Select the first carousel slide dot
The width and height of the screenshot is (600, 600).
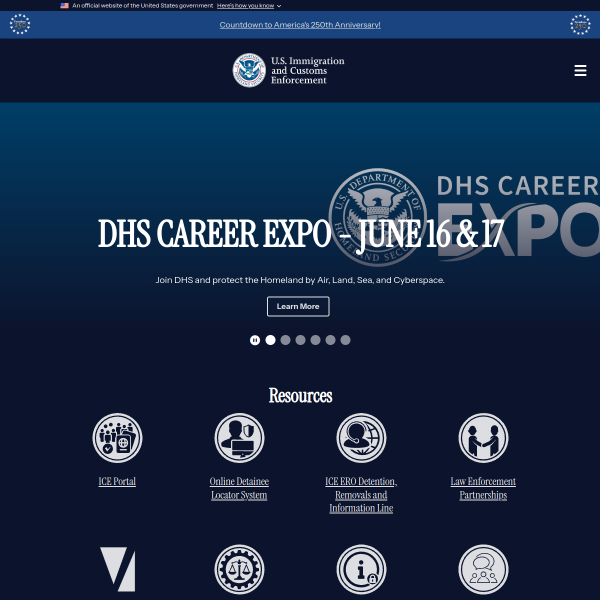pyautogui.click(x=270, y=340)
